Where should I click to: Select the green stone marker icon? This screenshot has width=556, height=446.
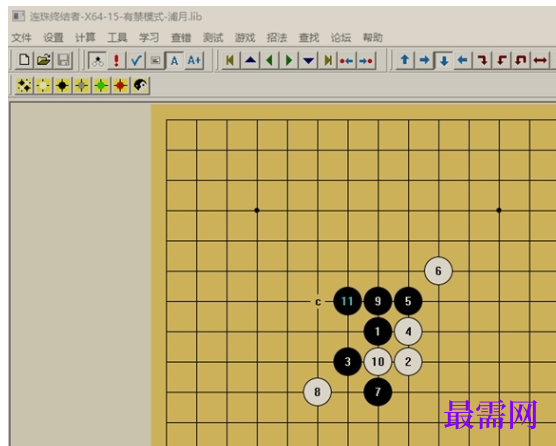tap(101, 85)
